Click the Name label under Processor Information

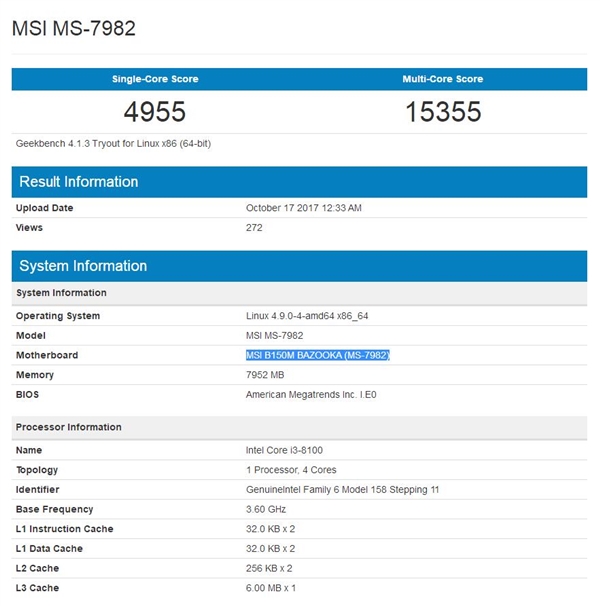coord(29,450)
